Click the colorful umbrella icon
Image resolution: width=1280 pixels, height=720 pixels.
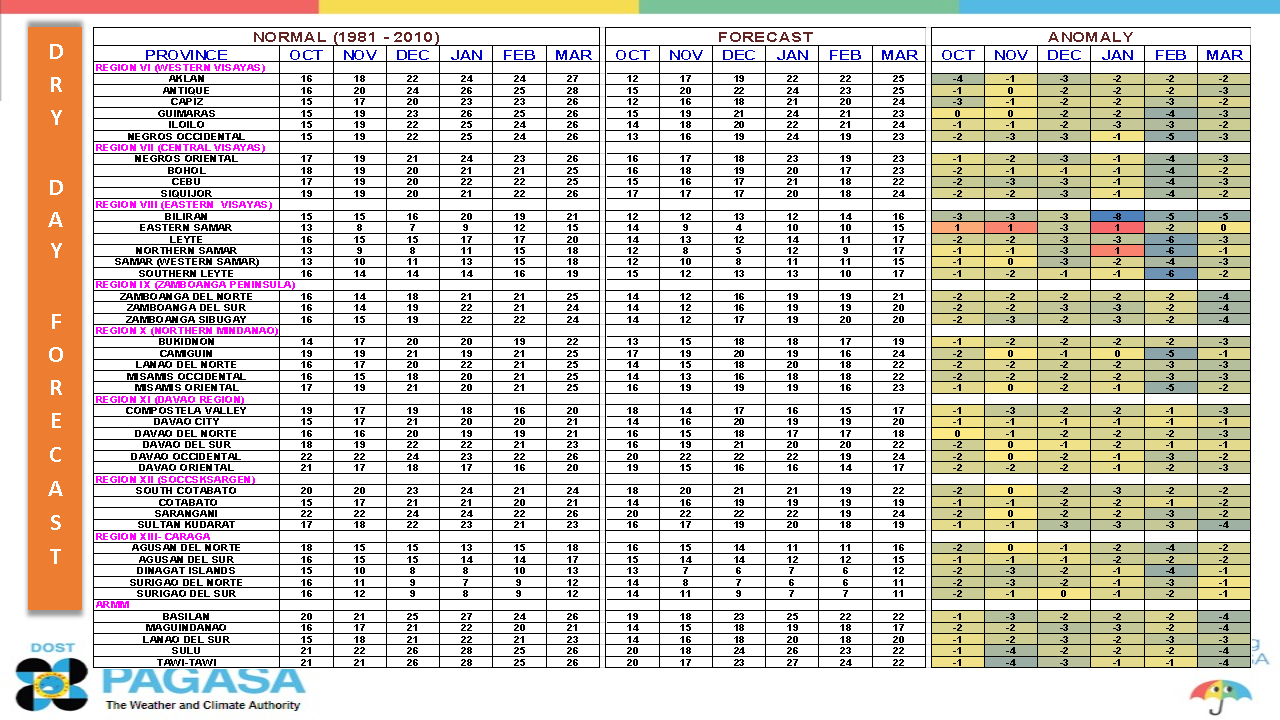coord(1220,696)
